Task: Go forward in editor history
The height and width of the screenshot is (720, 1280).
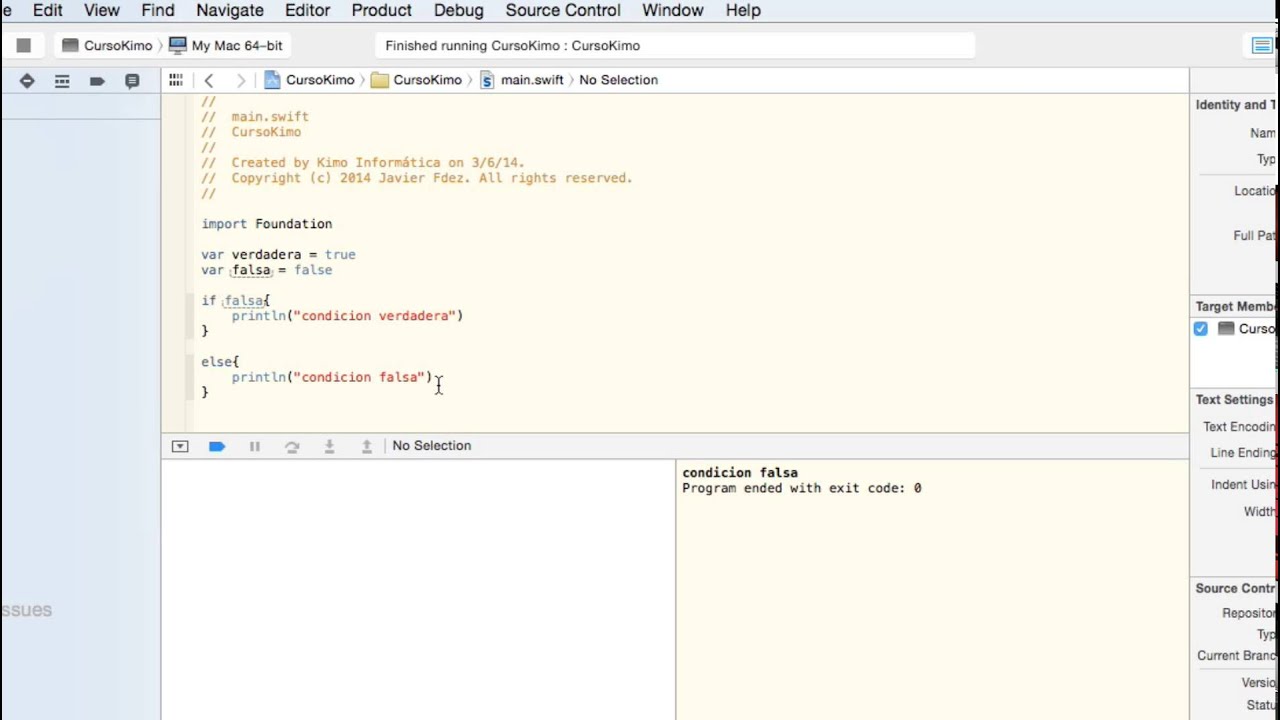Action: click(240, 80)
